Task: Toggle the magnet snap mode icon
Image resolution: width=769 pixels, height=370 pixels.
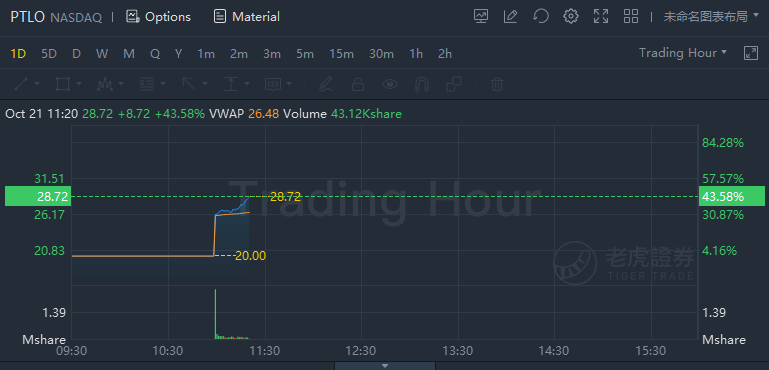Action: (x=422, y=84)
